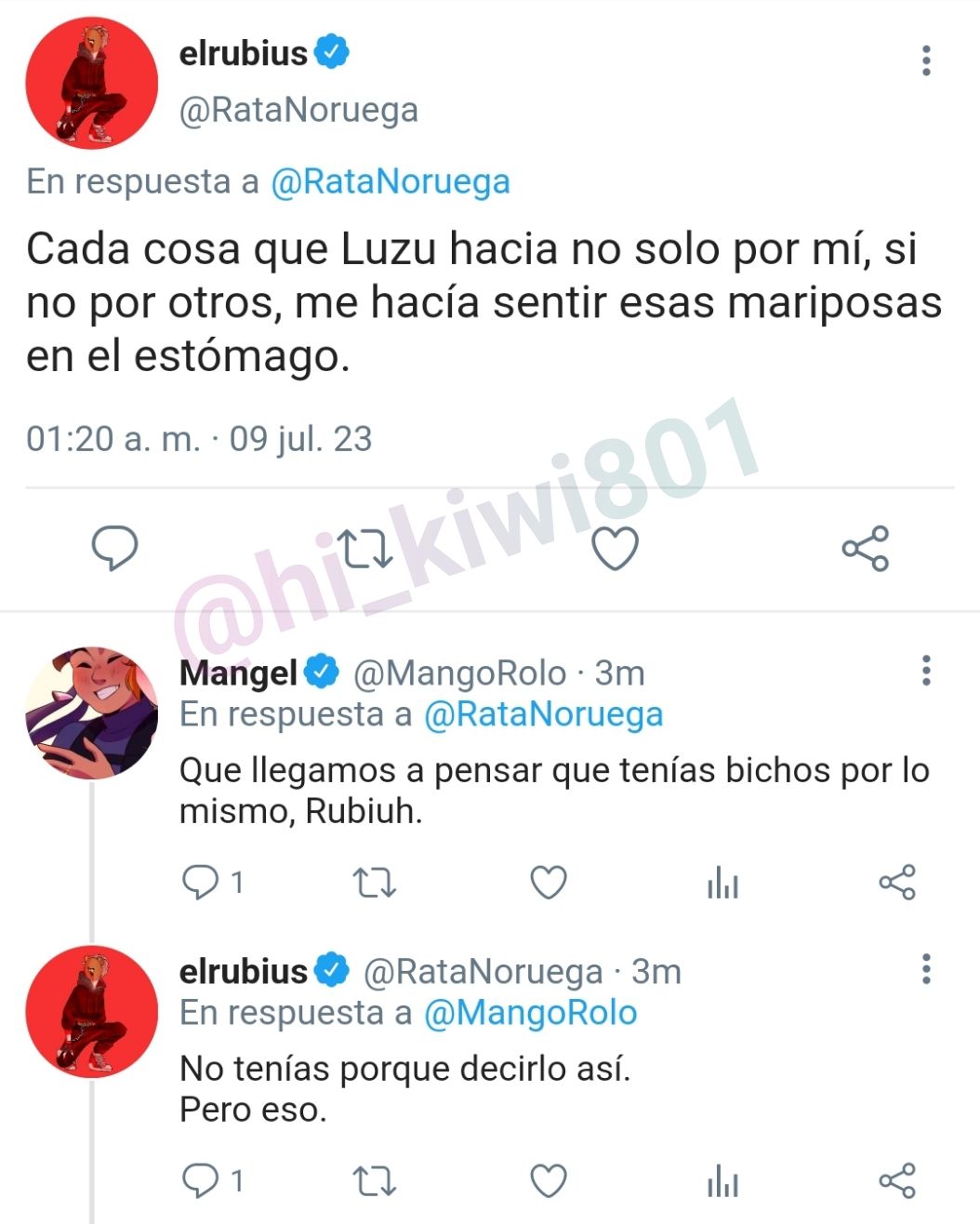The image size is (980, 1224).
Task: Share the main elrubius tweet
Action: click(x=866, y=548)
